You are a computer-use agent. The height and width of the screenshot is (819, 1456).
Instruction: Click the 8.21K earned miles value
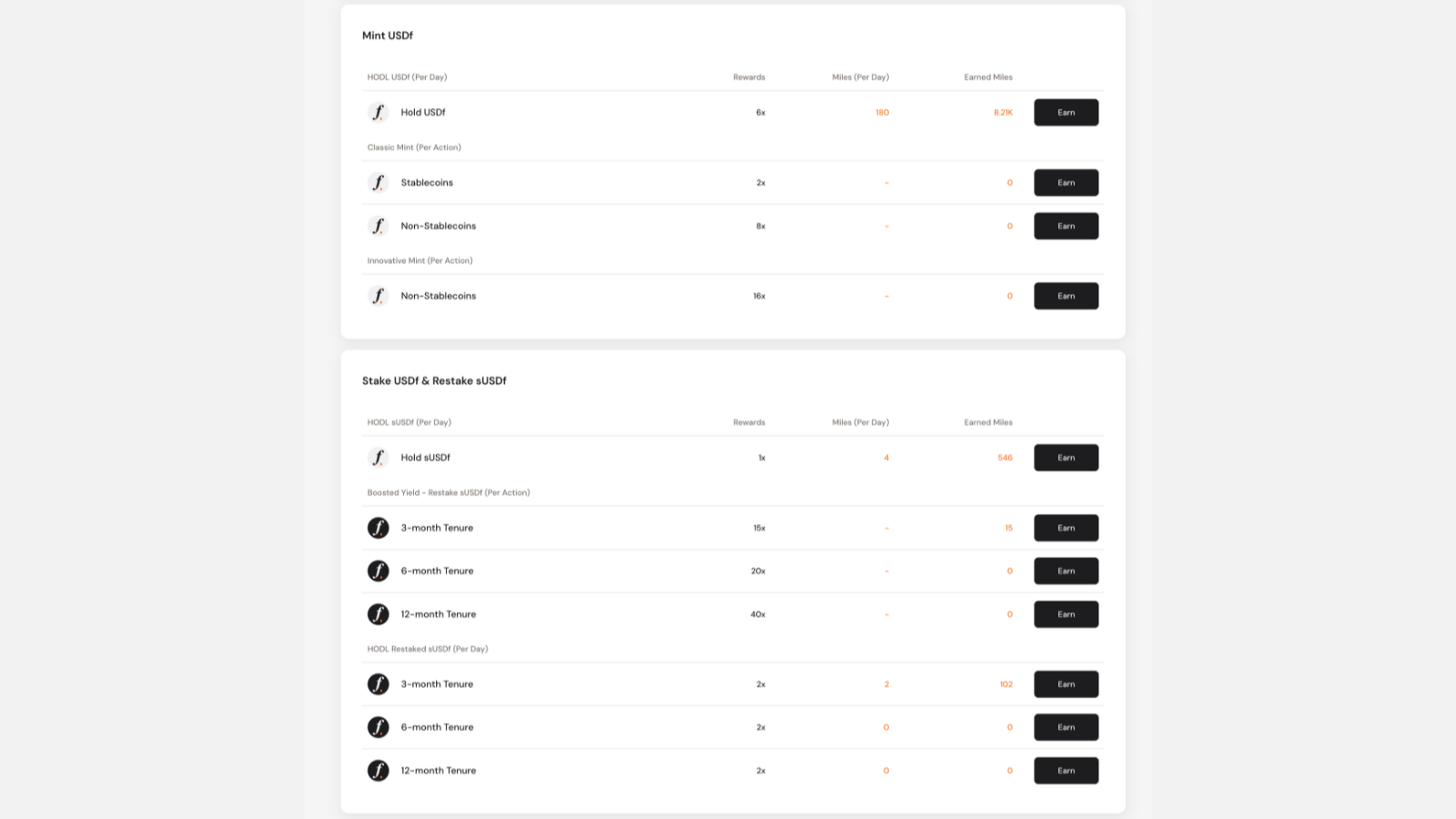click(x=1003, y=113)
